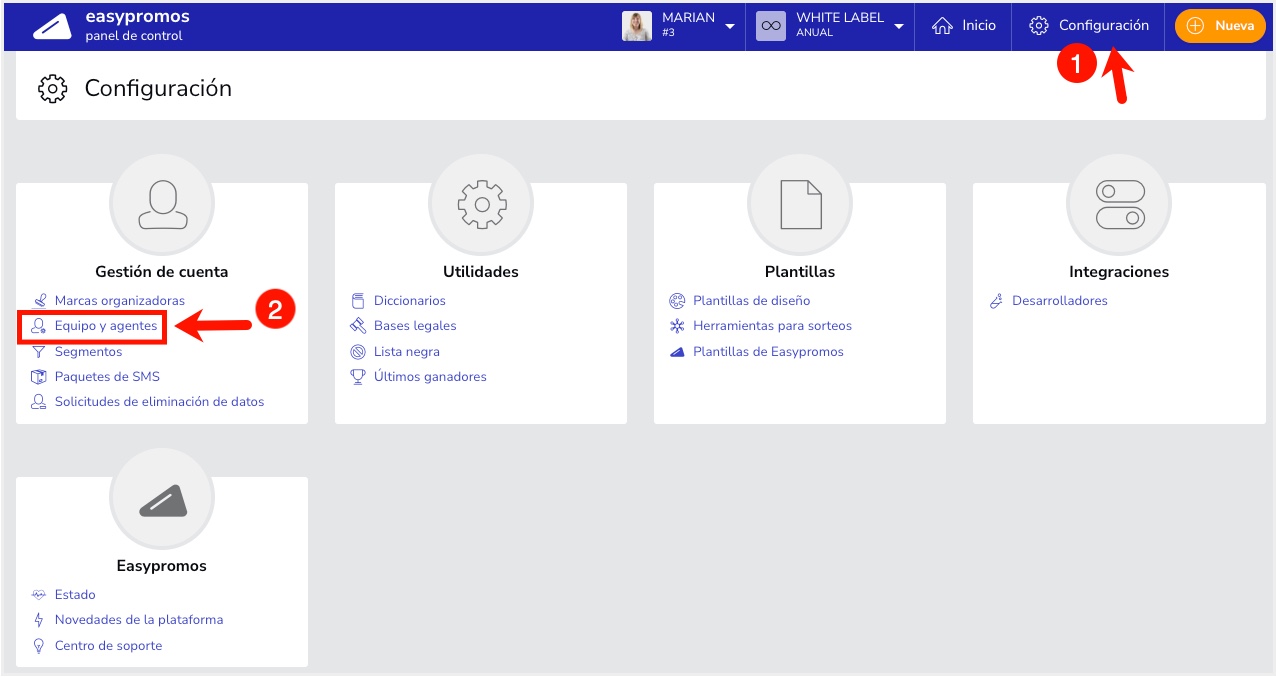1276x677 pixels.
Task: Click the Diccionarios icon
Action: point(358,301)
